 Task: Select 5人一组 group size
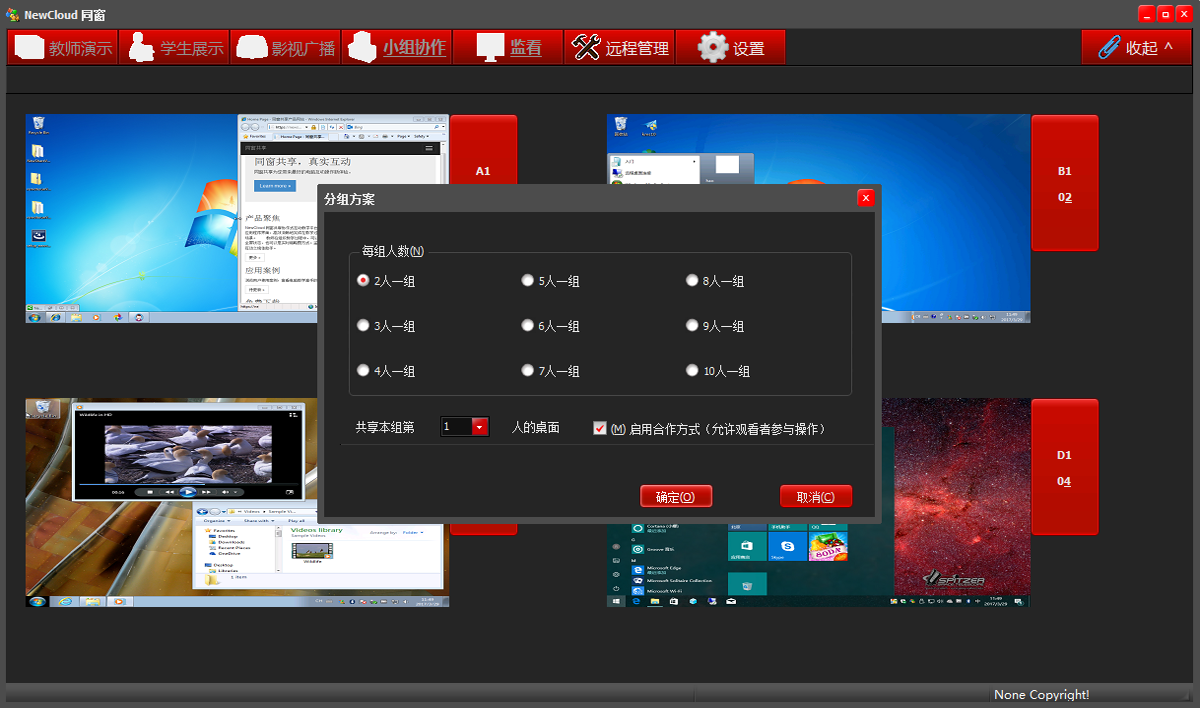coord(551,281)
